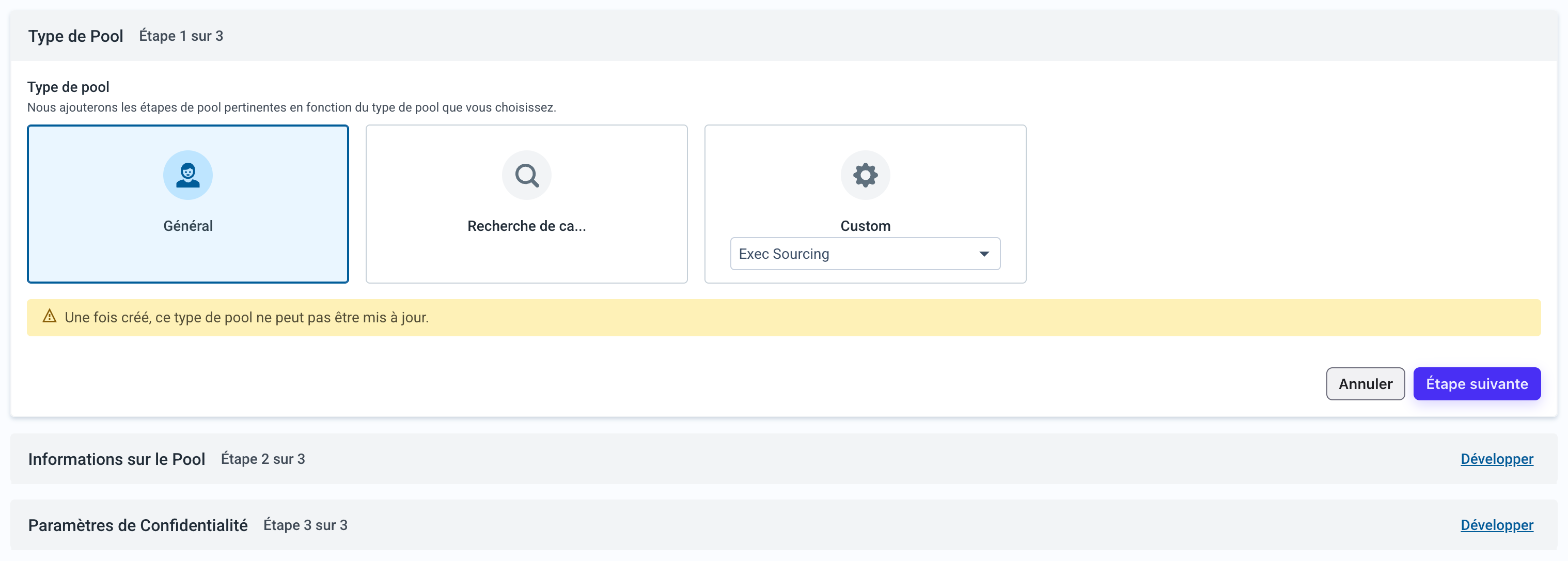Viewport: 1568px width, 561px height.
Task: Click the Custom gear icon
Action: [866, 176]
